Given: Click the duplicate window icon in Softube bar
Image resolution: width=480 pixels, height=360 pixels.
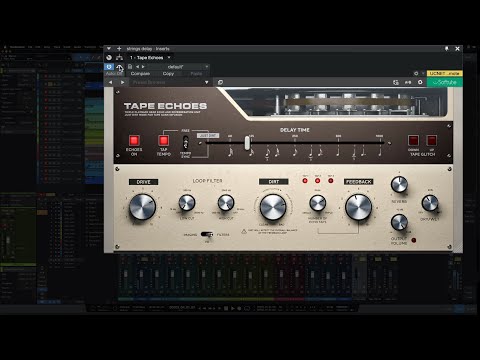Looking at the screenshot, I should click(220, 82).
